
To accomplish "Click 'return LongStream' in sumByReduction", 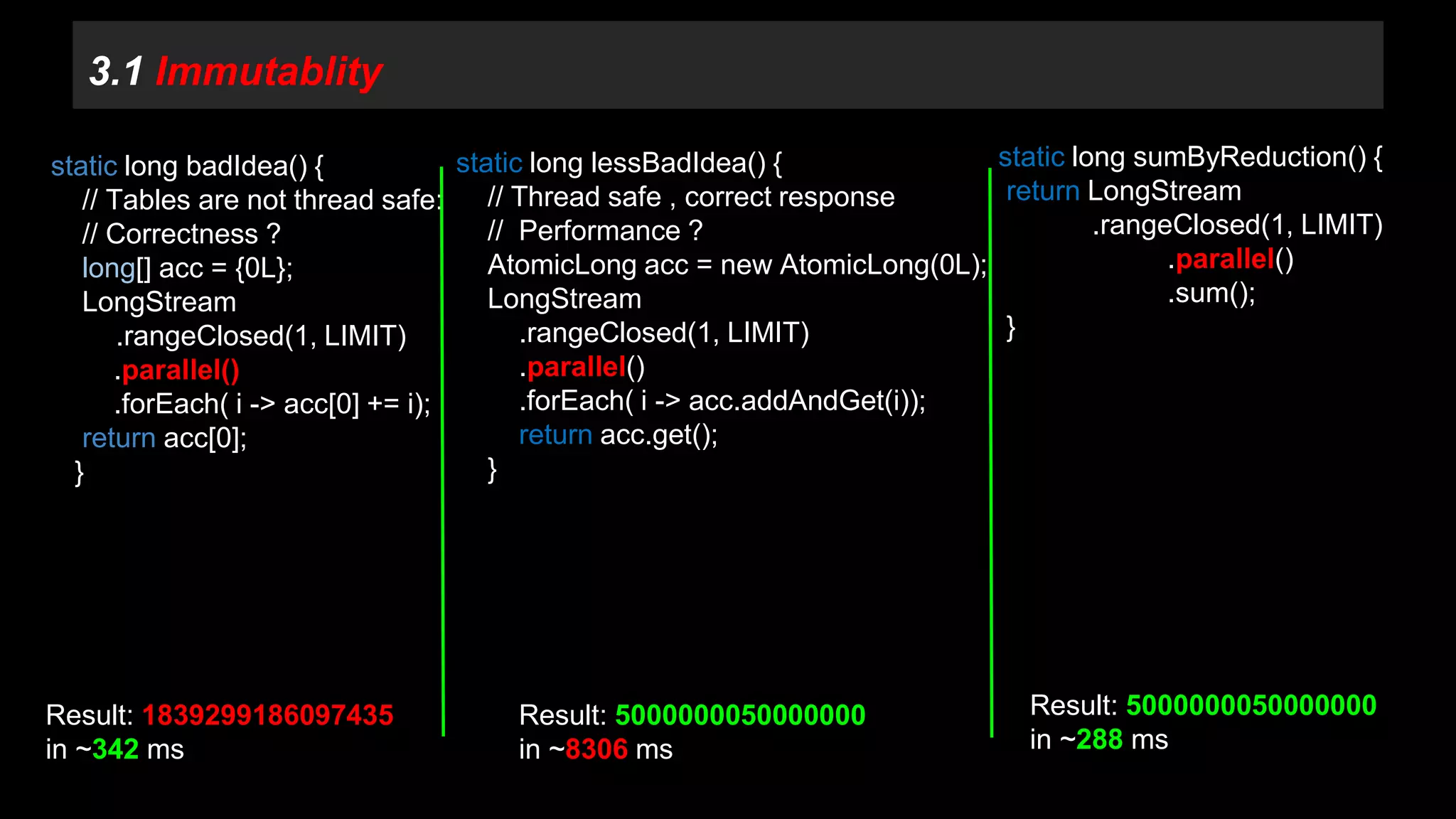I will coord(1124,191).
